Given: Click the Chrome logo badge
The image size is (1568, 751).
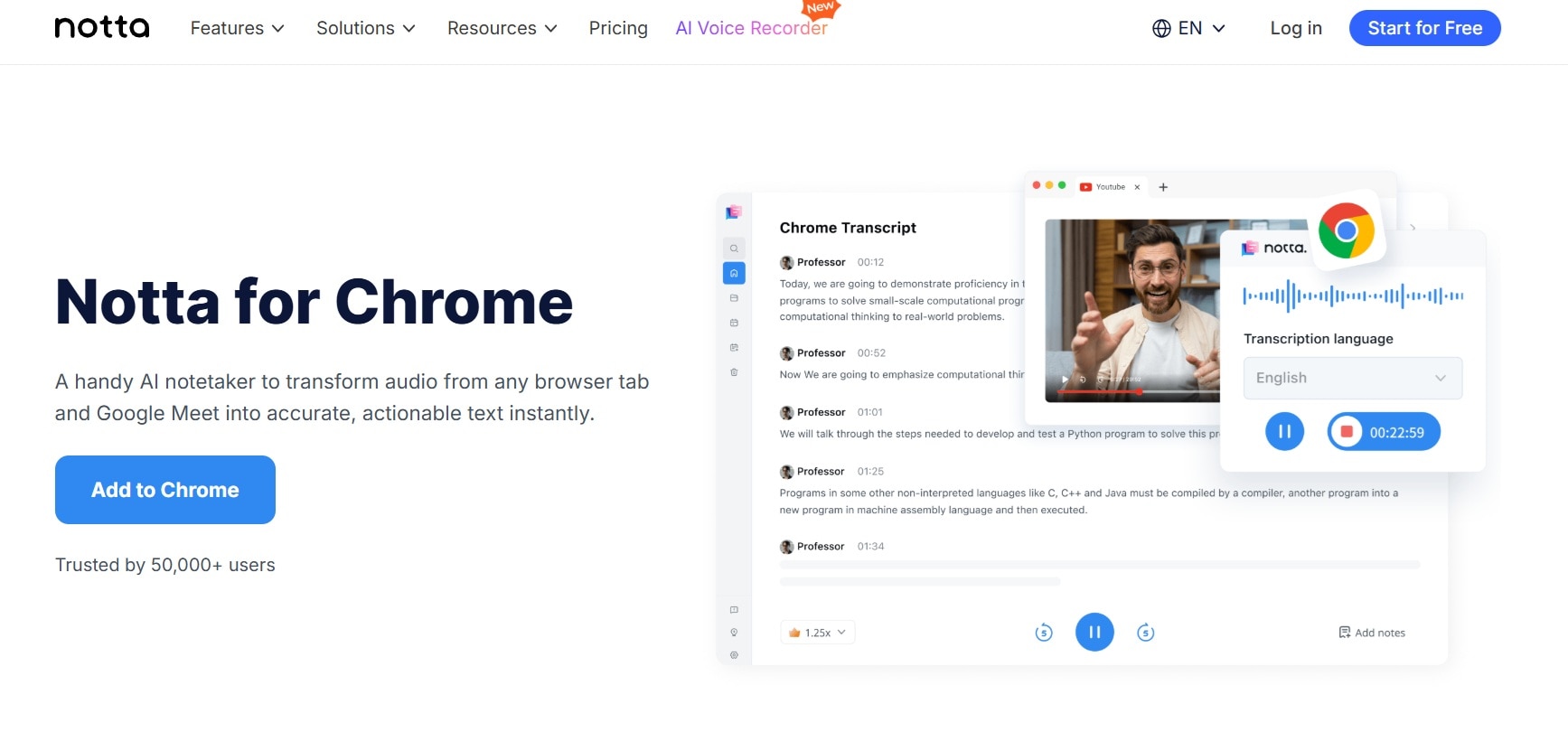Looking at the screenshot, I should 1347,230.
